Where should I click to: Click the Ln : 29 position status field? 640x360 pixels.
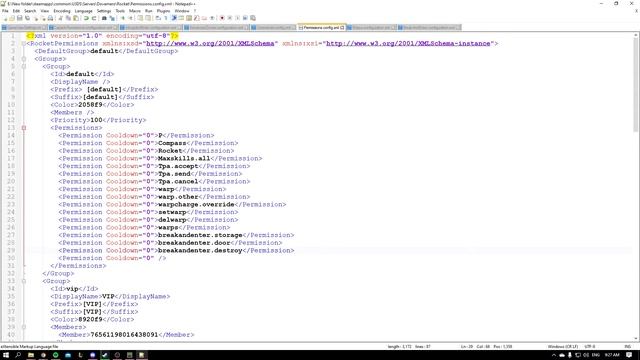coord(467,347)
